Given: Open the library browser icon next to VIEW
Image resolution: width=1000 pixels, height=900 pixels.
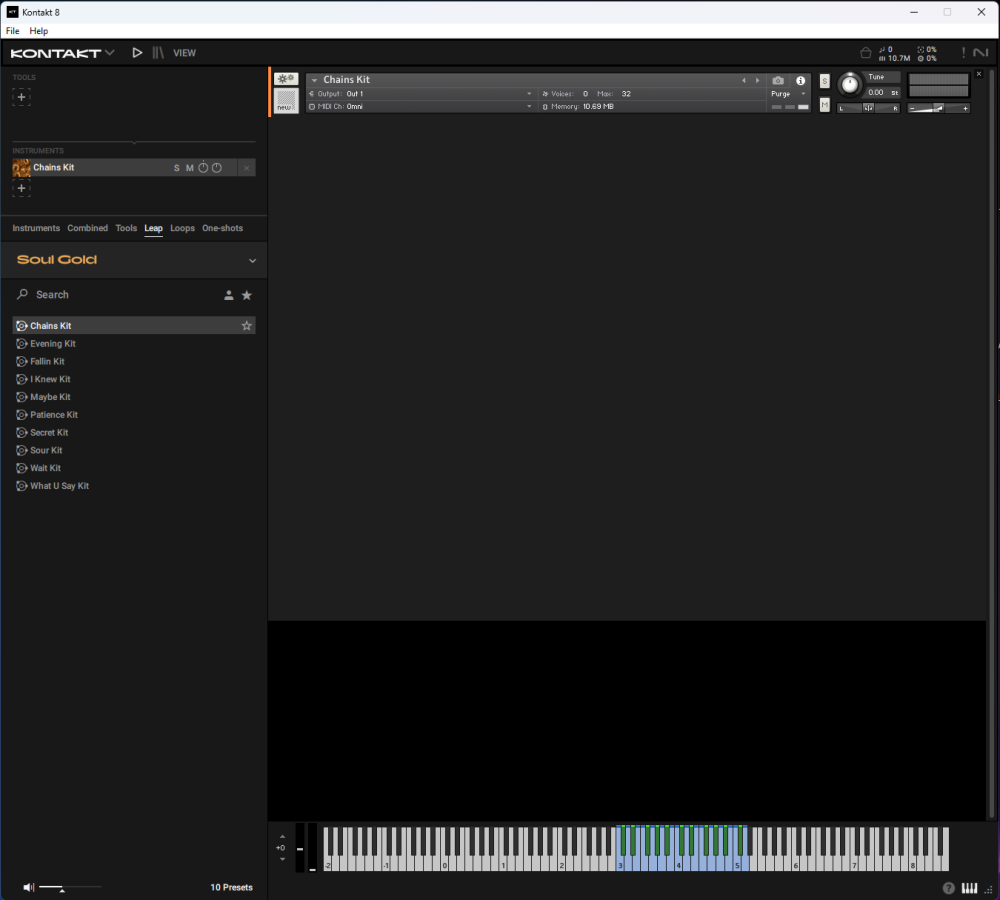Looking at the screenshot, I should coord(158,53).
